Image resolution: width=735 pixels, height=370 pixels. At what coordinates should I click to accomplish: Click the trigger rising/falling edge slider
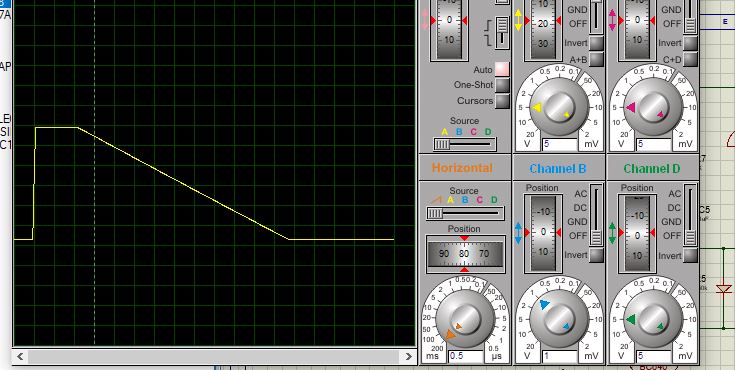(x=502, y=32)
